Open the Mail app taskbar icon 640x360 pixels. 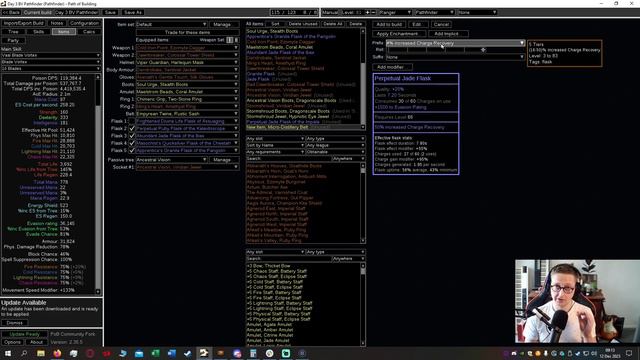pos(139,353)
